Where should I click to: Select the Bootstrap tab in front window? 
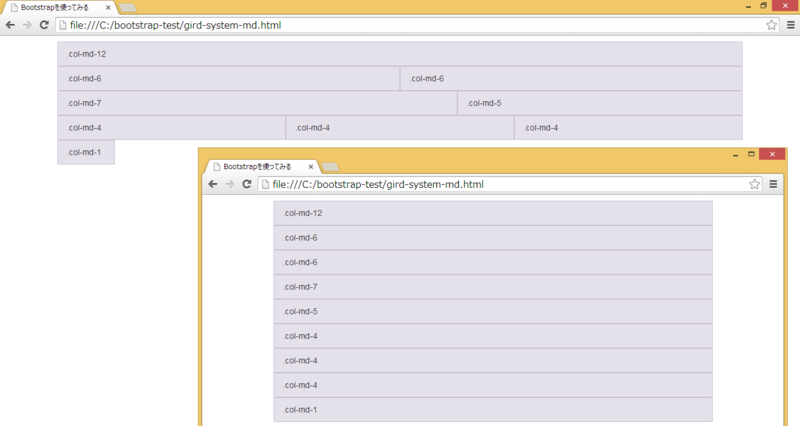point(261,167)
